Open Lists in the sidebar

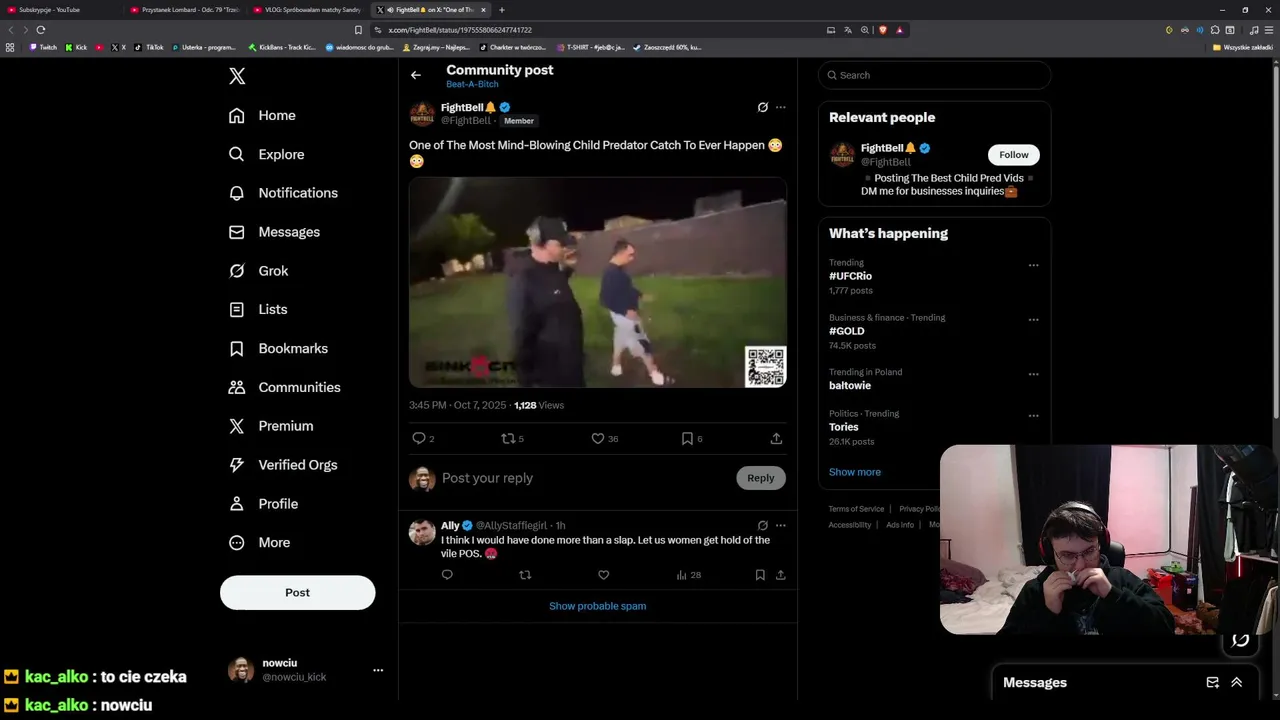pos(258,310)
